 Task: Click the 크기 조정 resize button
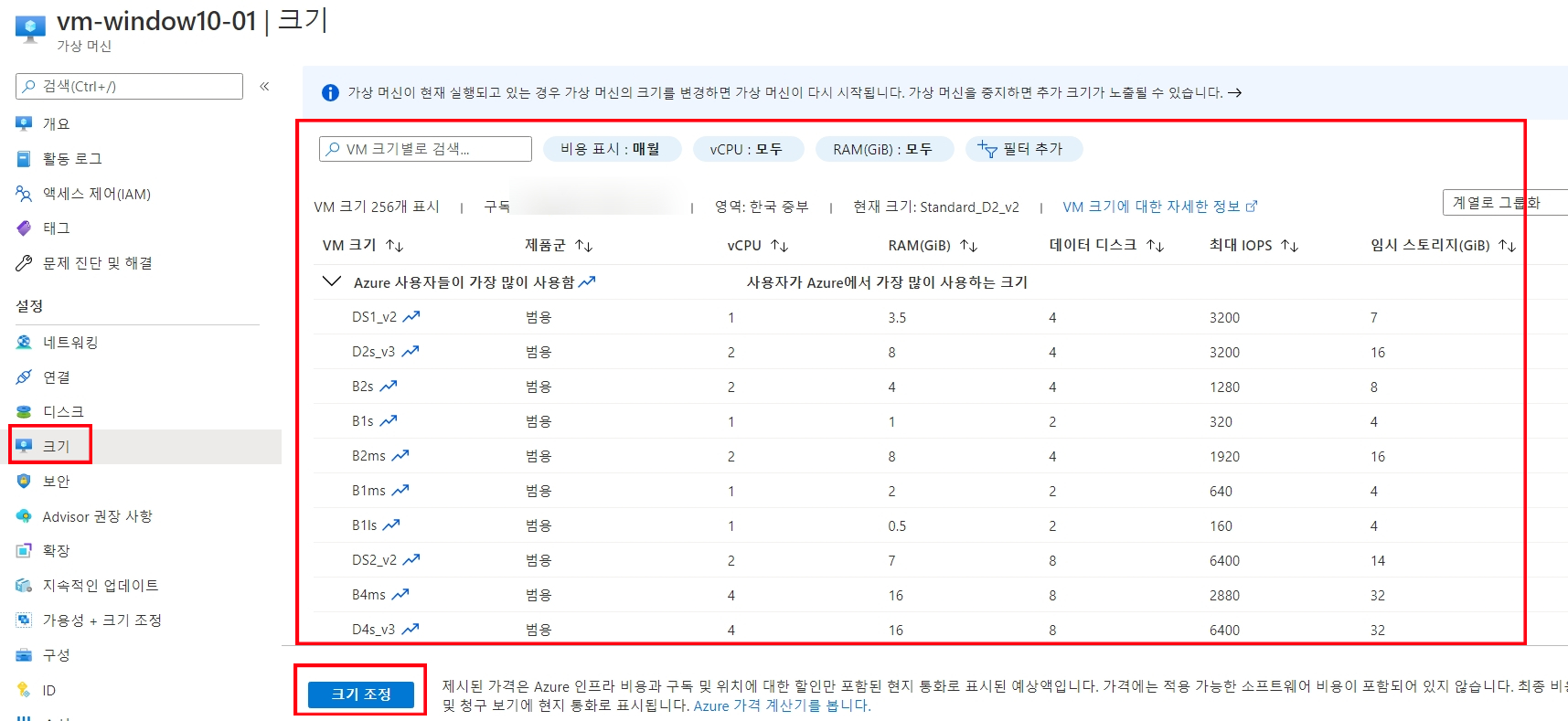(361, 694)
